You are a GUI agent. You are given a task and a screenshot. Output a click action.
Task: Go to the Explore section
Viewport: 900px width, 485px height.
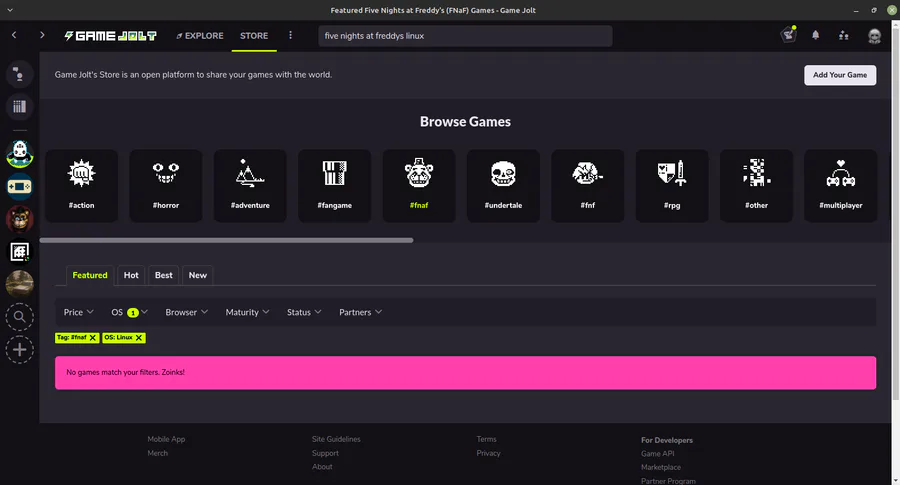click(199, 36)
